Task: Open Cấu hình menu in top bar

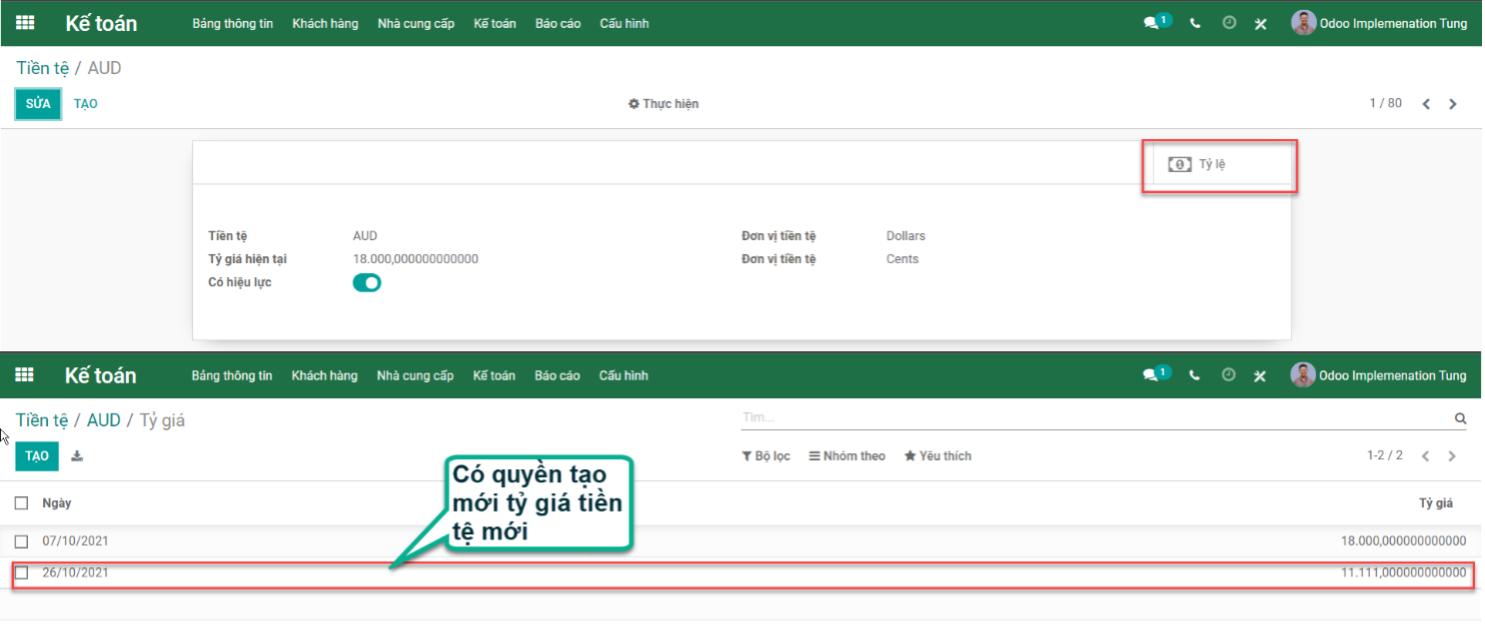Action: coord(624,23)
